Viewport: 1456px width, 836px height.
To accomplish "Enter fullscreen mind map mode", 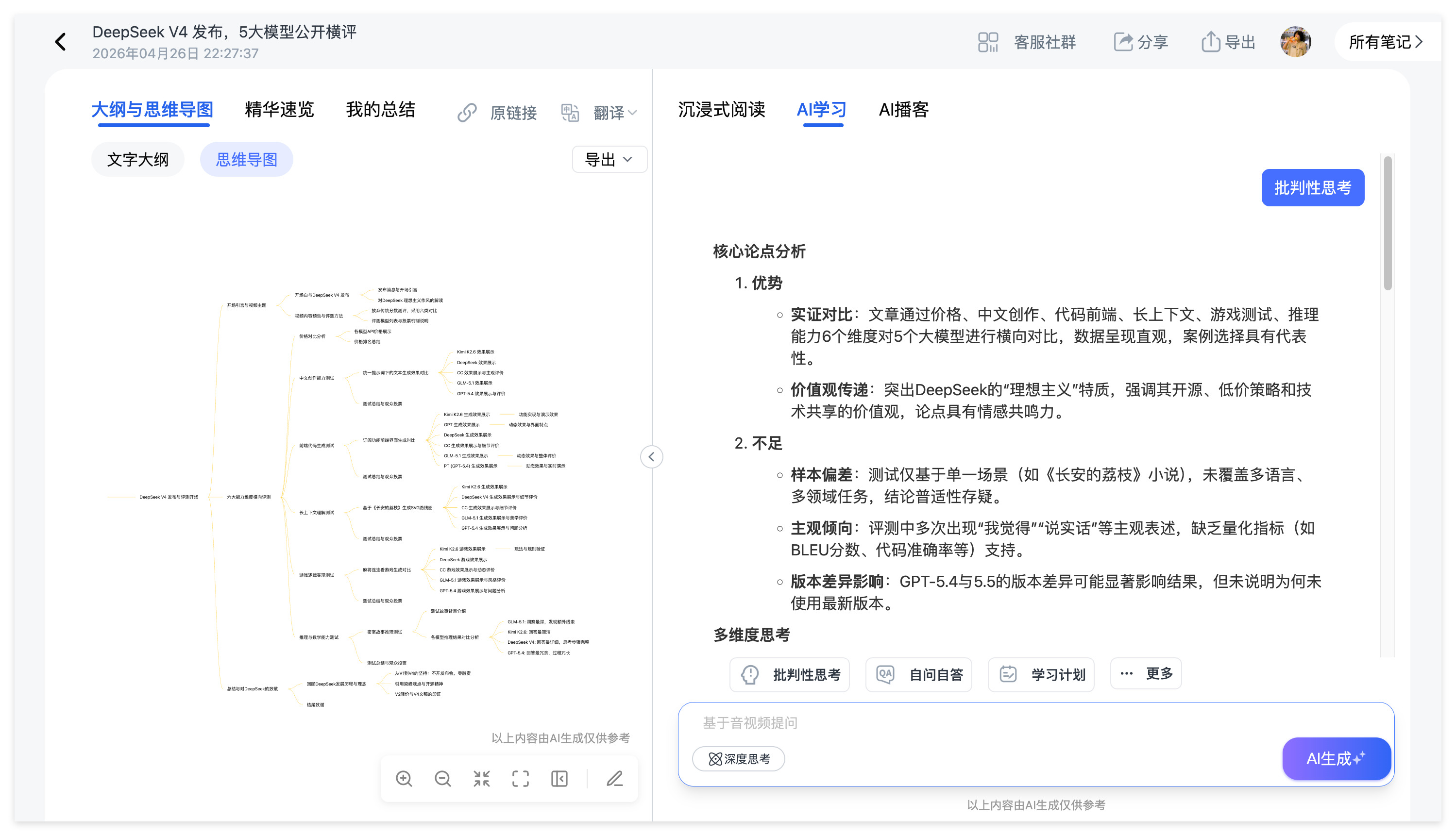I will pyautogui.click(x=520, y=779).
